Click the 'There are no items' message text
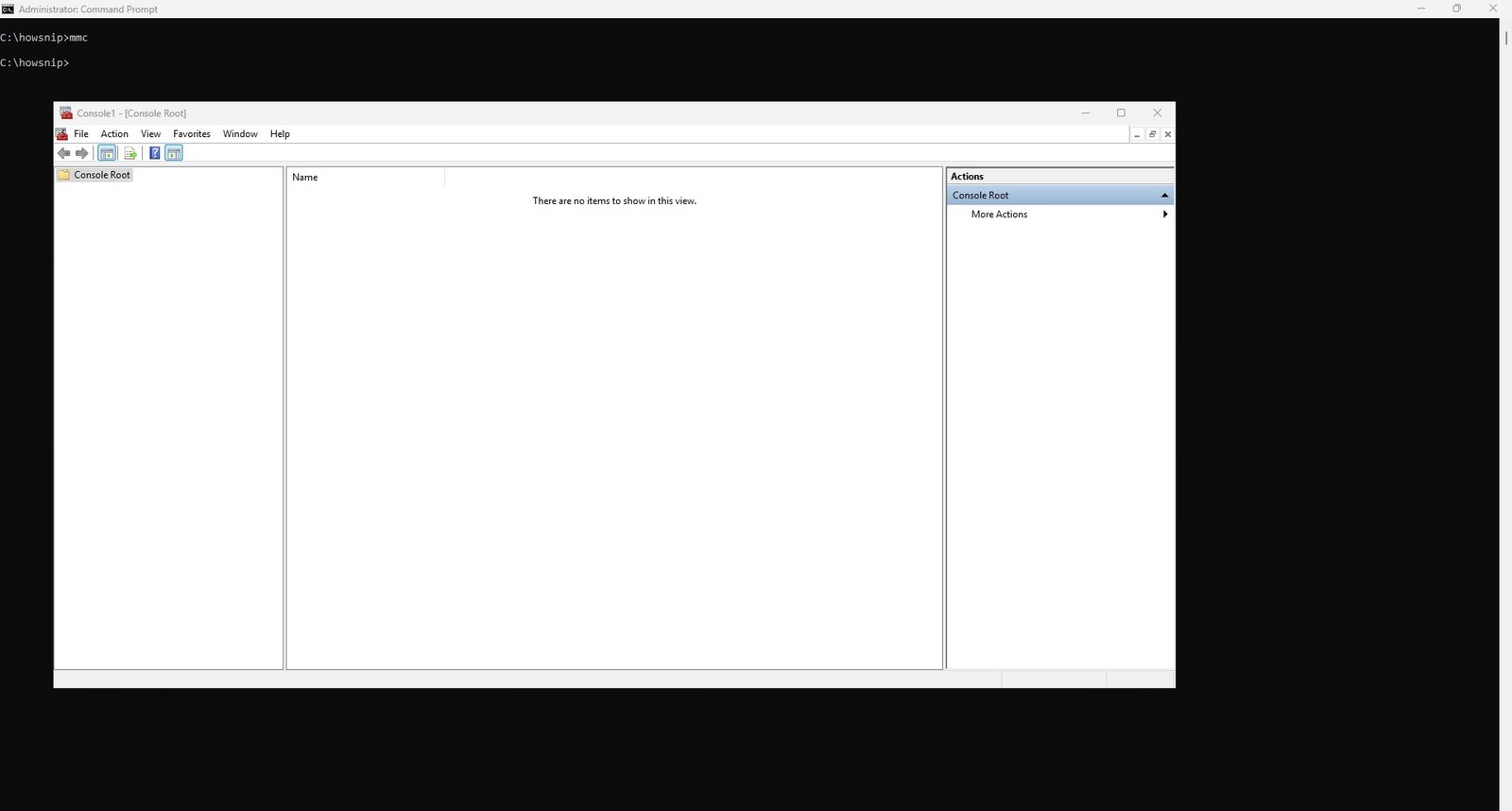The height and width of the screenshot is (811, 1512). click(614, 200)
